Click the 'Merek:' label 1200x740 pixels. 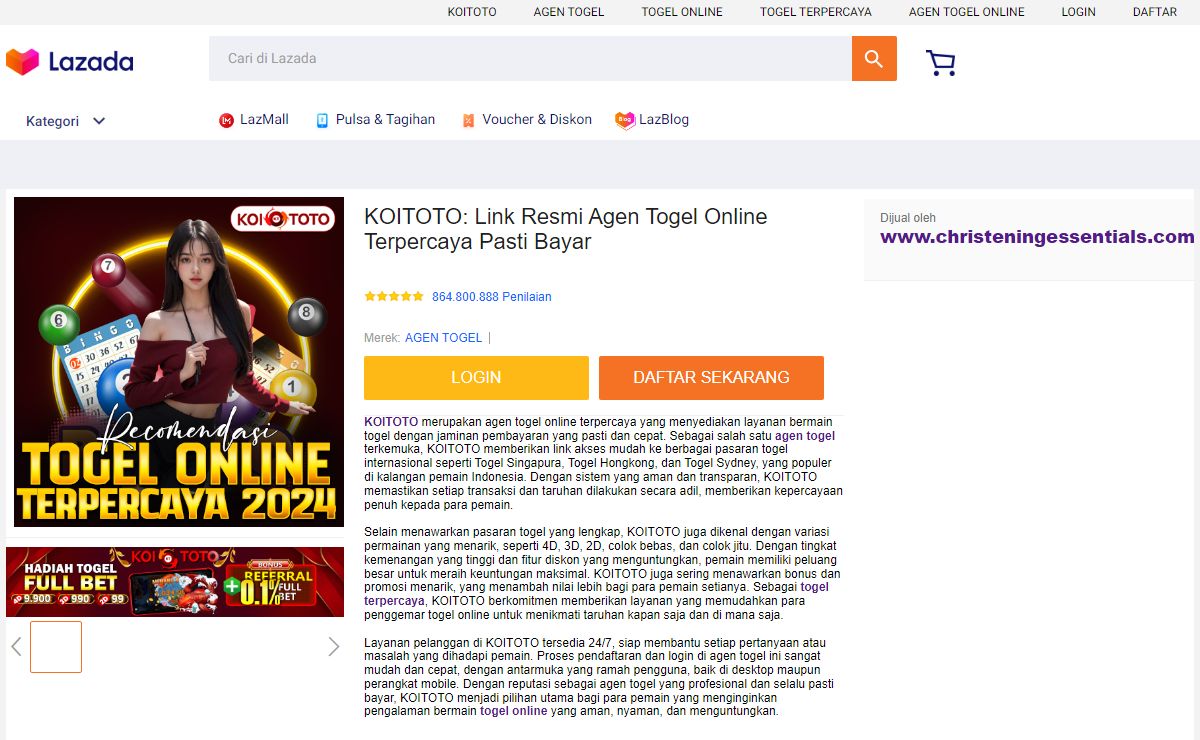point(382,338)
